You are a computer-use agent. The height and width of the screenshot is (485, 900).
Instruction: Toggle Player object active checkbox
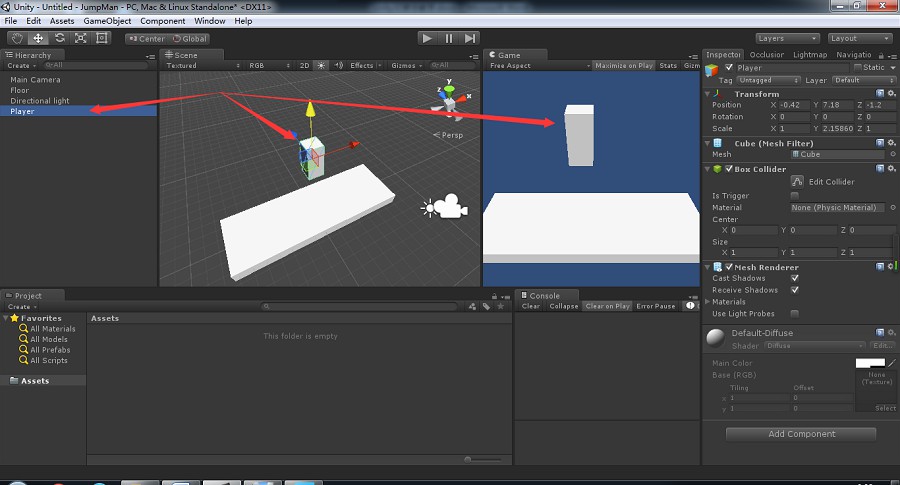[729, 67]
